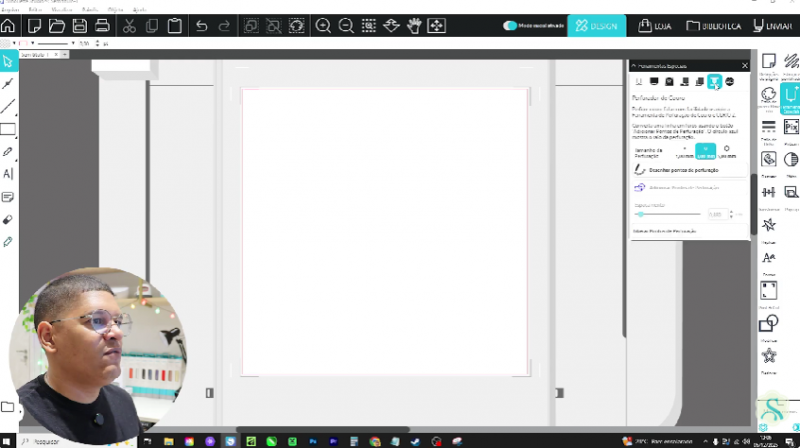
Task: Go to the Home screen icon
Action: point(8,26)
